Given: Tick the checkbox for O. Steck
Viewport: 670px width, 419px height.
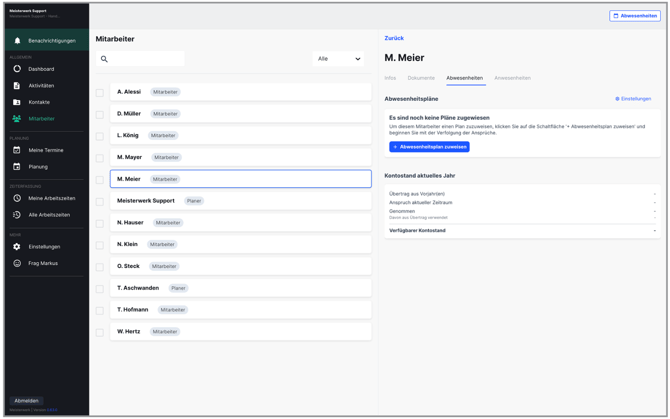Looking at the screenshot, I should coord(100,267).
